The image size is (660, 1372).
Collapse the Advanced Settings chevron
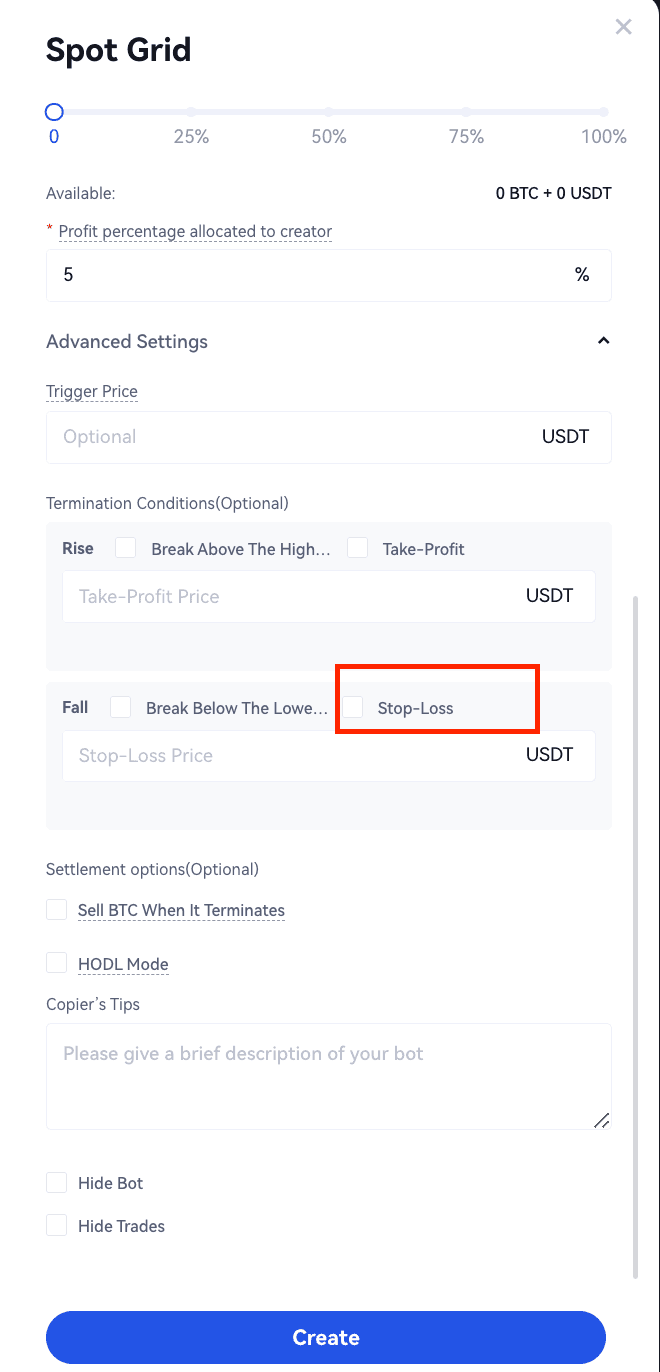coord(603,341)
